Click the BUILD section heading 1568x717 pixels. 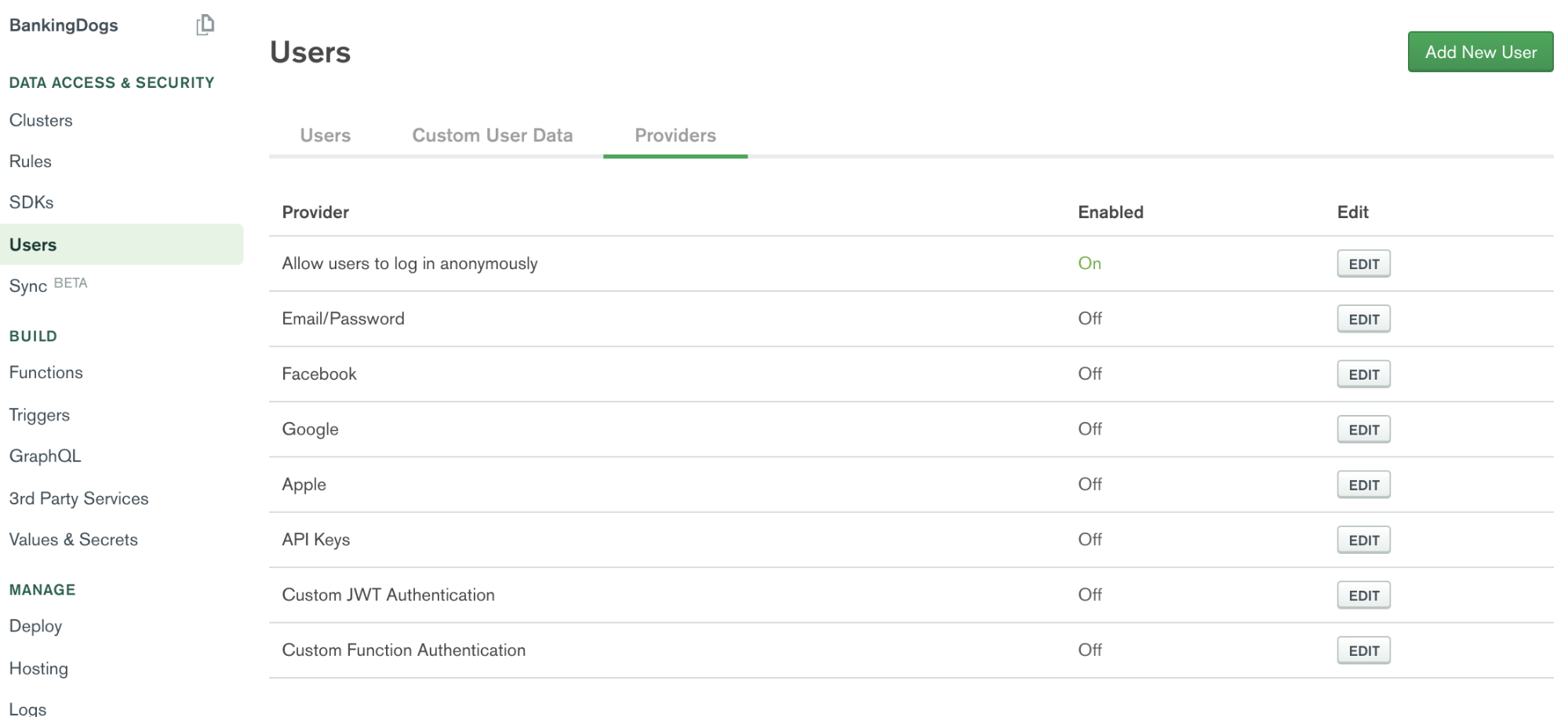[33, 336]
